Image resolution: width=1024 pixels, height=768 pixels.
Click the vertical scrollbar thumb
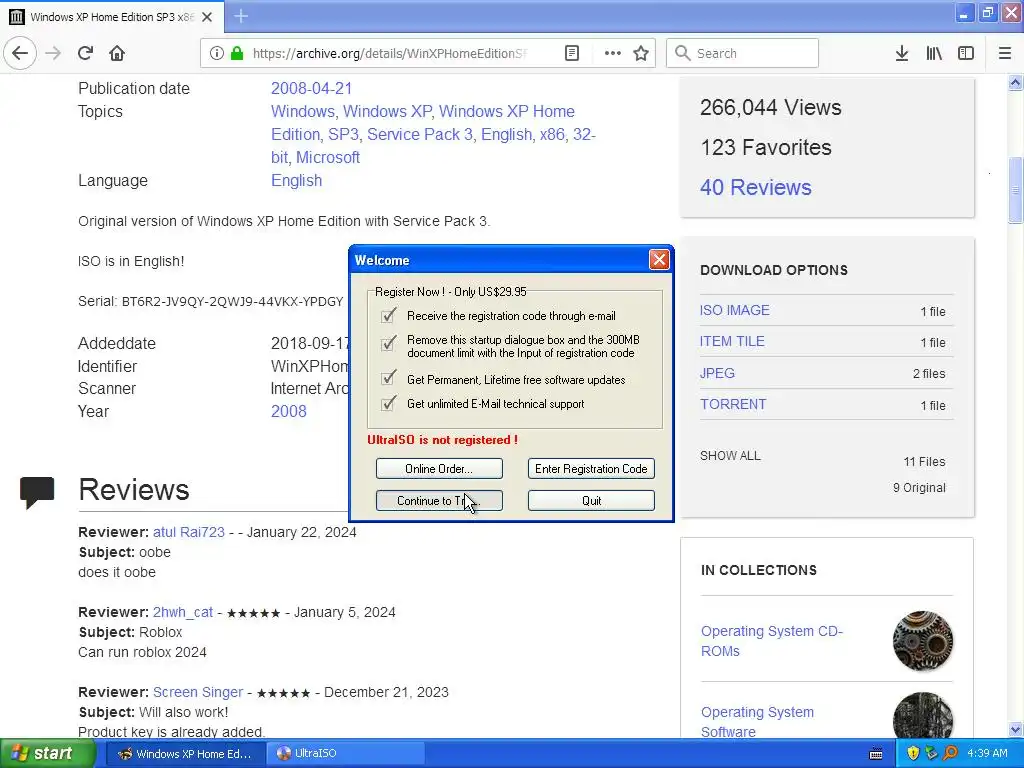tap(1015, 190)
